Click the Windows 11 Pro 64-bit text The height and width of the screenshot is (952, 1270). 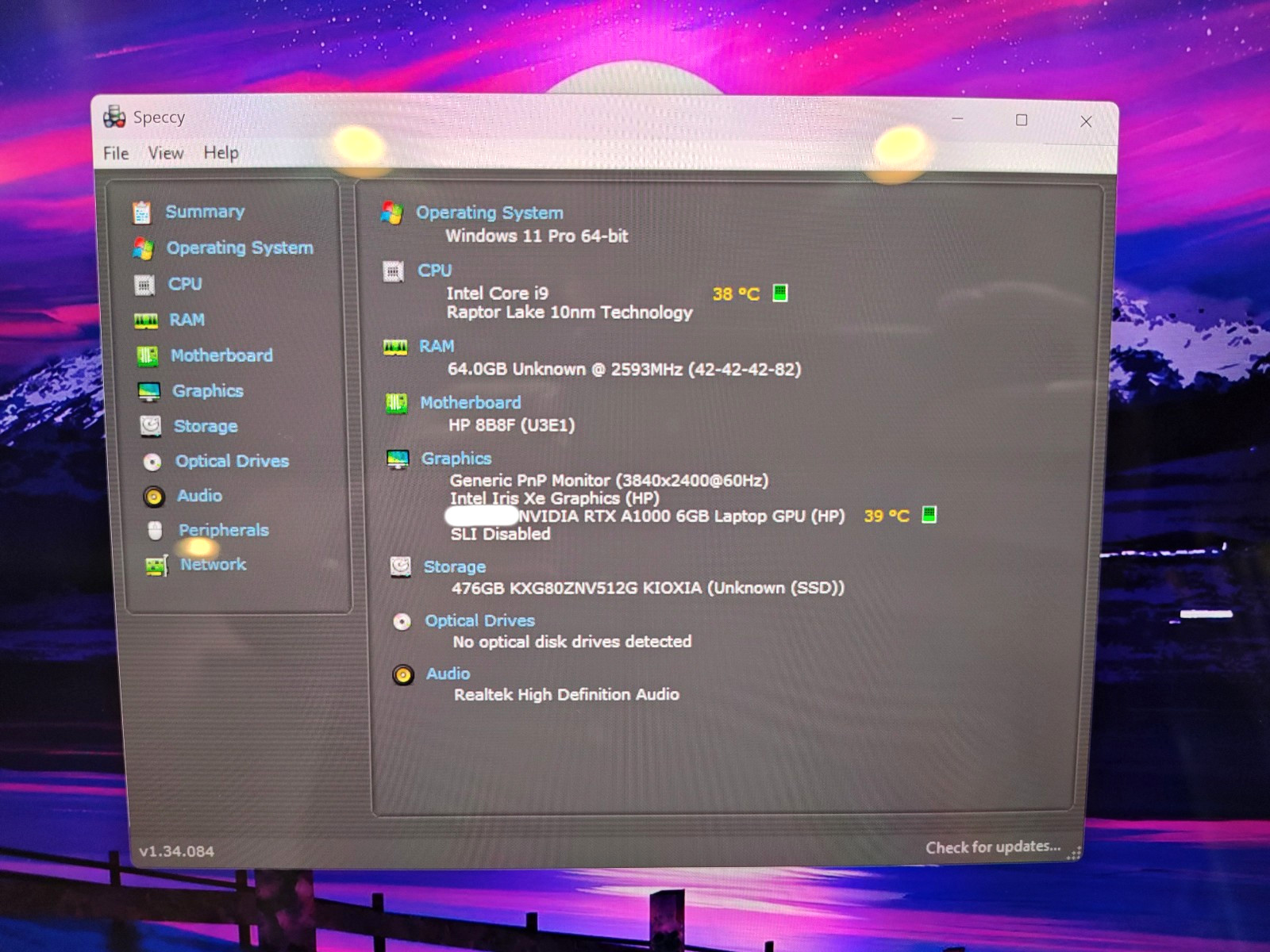(x=537, y=236)
